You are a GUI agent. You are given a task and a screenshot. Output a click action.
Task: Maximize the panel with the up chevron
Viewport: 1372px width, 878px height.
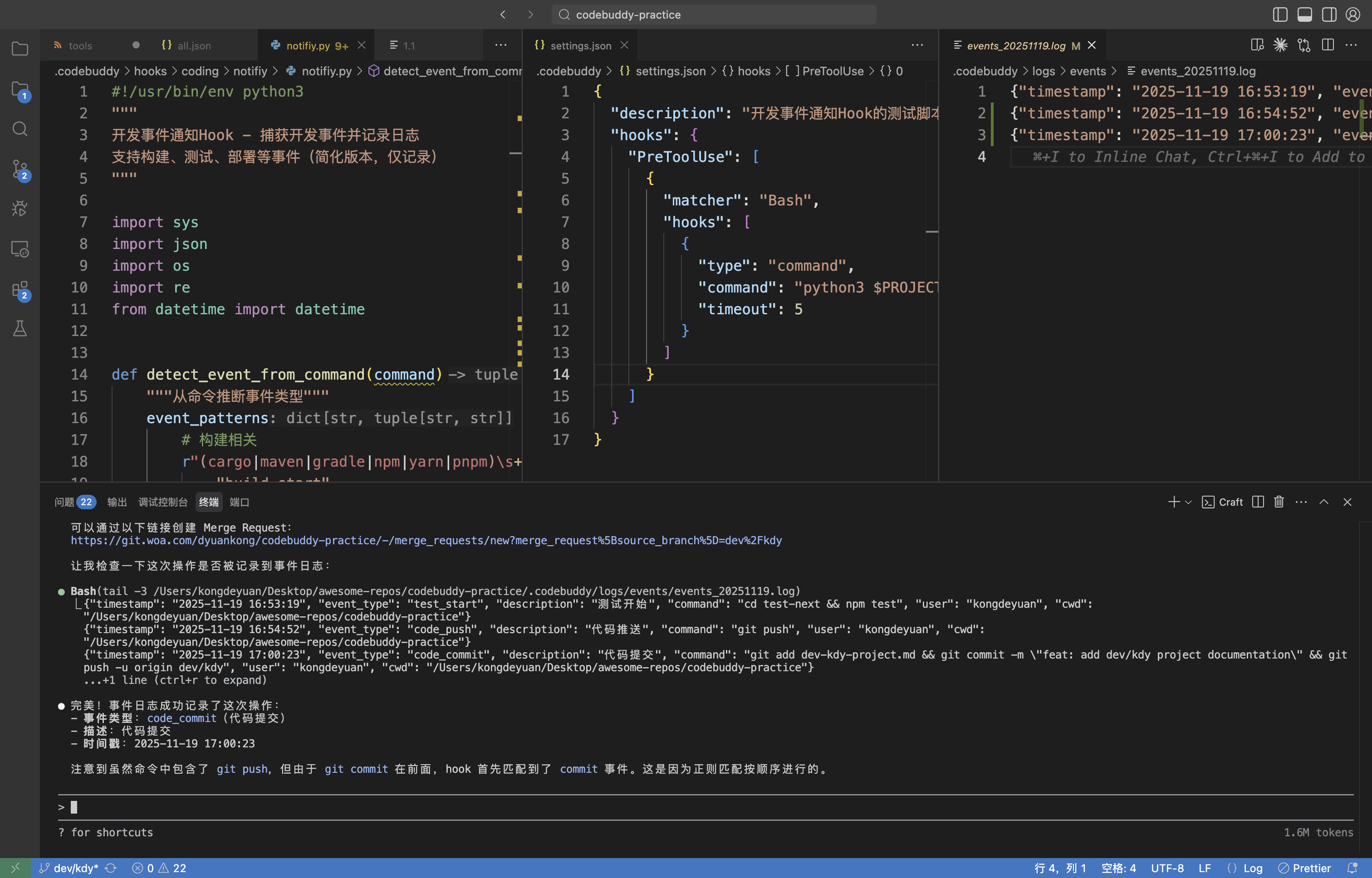1324,502
